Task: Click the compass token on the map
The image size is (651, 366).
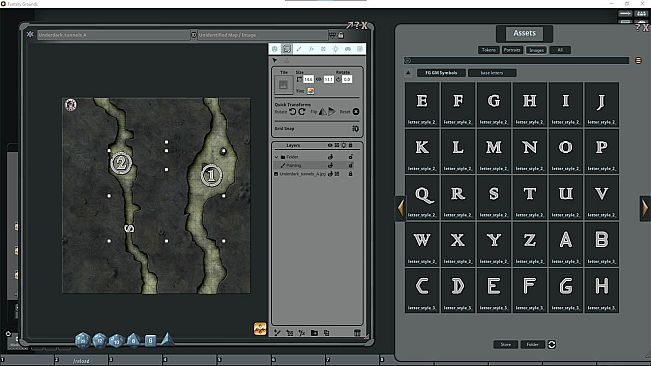Action: coord(71,105)
